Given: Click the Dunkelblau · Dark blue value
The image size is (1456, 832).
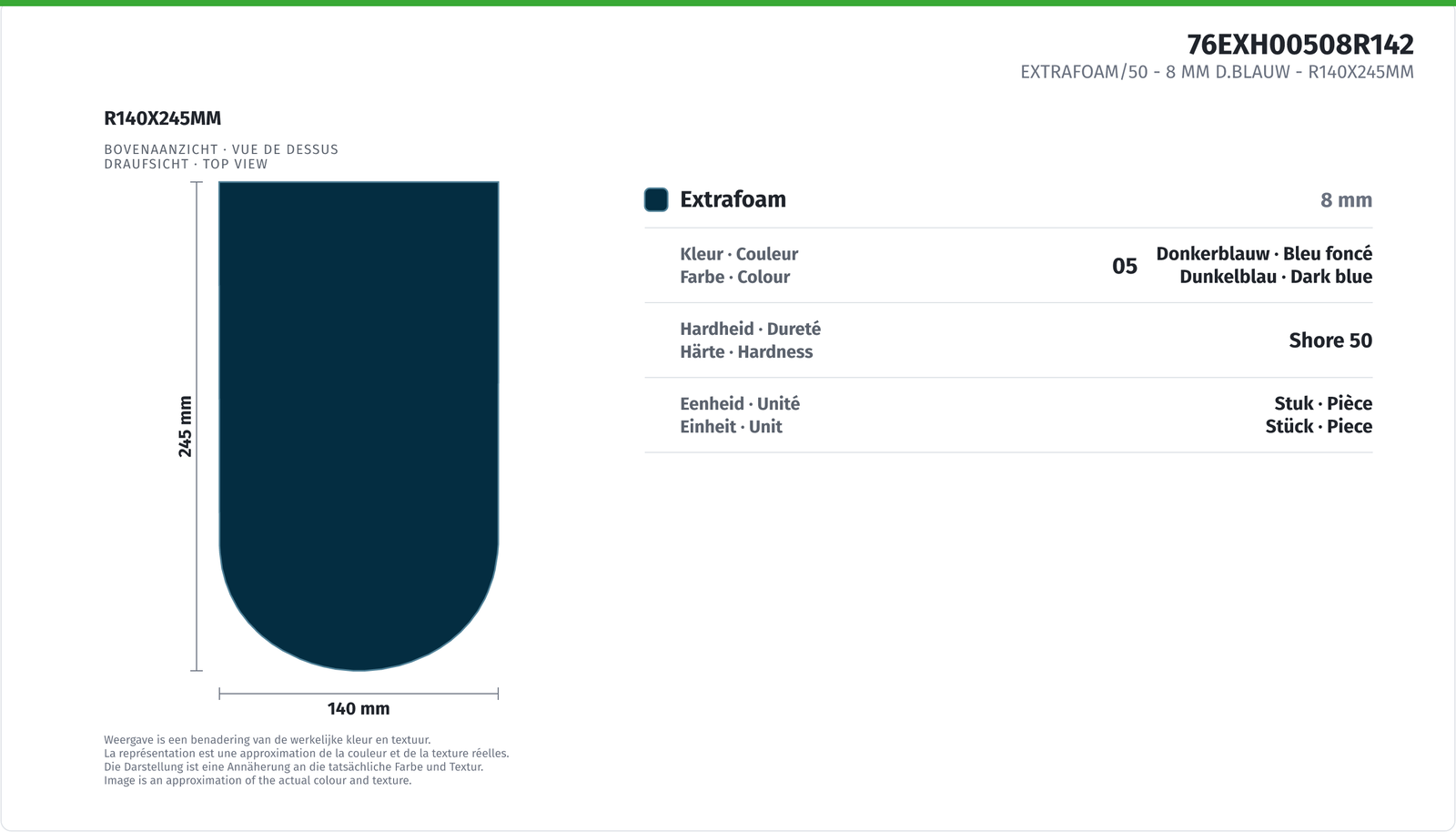Looking at the screenshot, I should point(1276,277).
